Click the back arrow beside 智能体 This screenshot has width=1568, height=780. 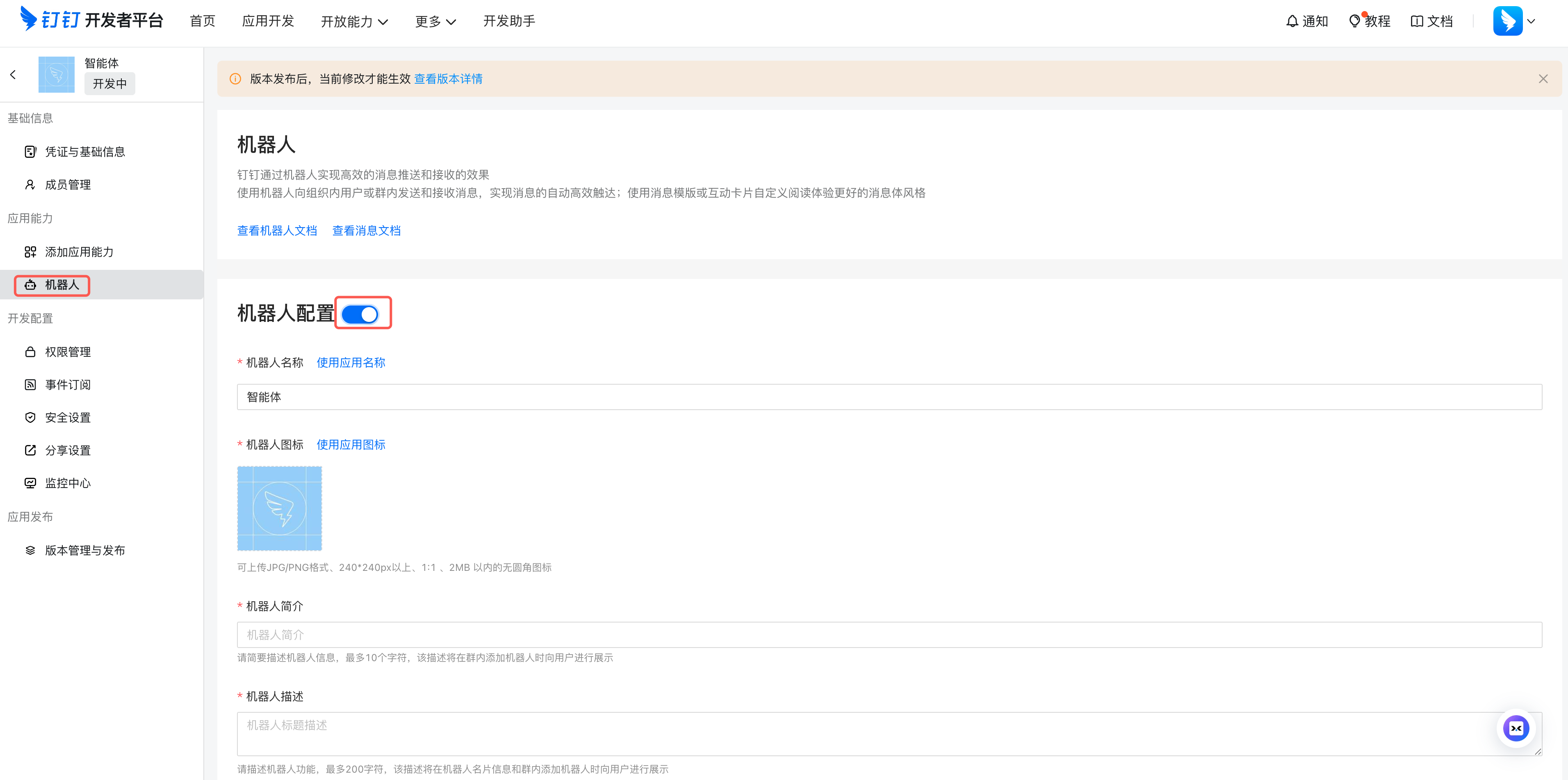pyautogui.click(x=13, y=74)
